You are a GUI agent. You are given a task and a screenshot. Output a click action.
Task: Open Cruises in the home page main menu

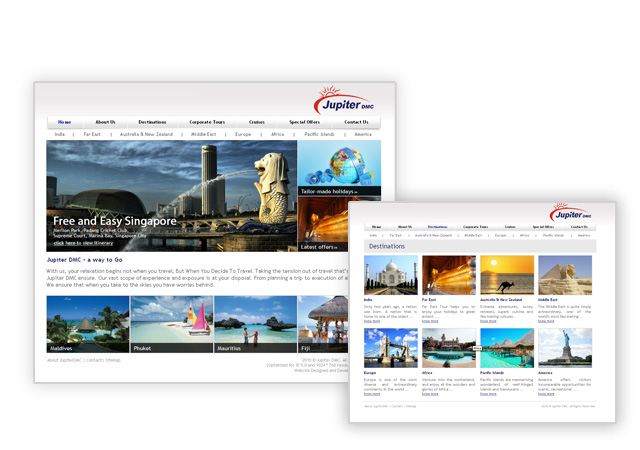[257, 122]
